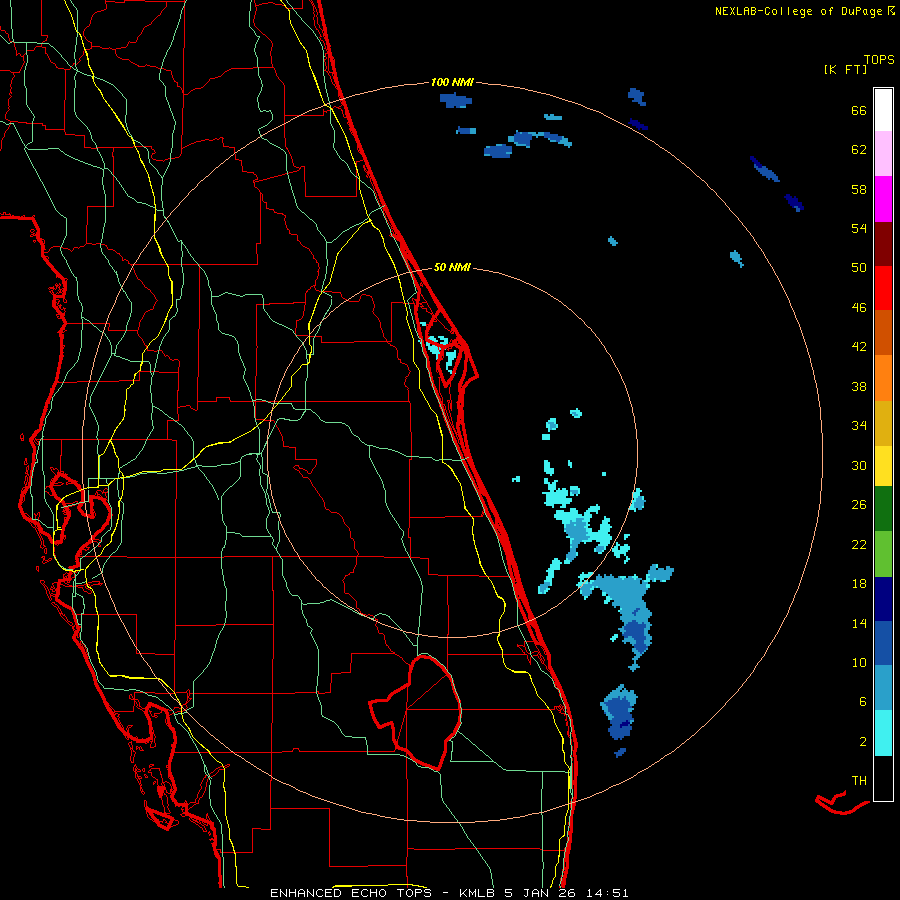
Task: Click the 18 legend value
Action: click(859, 584)
